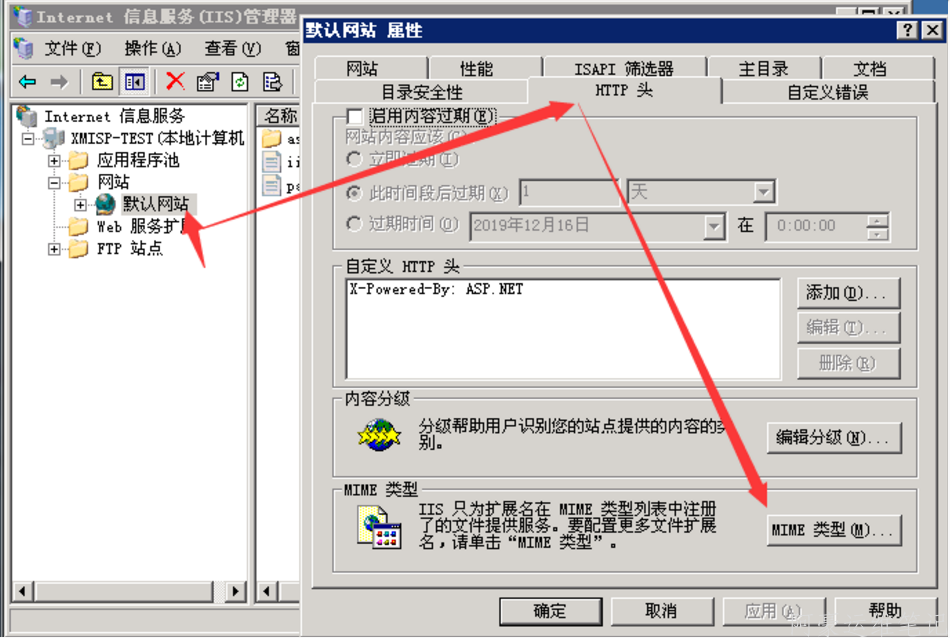The height and width of the screenshot is (638, 950).
Task: Click the red X delete icon
Action: click(x=175, y=81)
